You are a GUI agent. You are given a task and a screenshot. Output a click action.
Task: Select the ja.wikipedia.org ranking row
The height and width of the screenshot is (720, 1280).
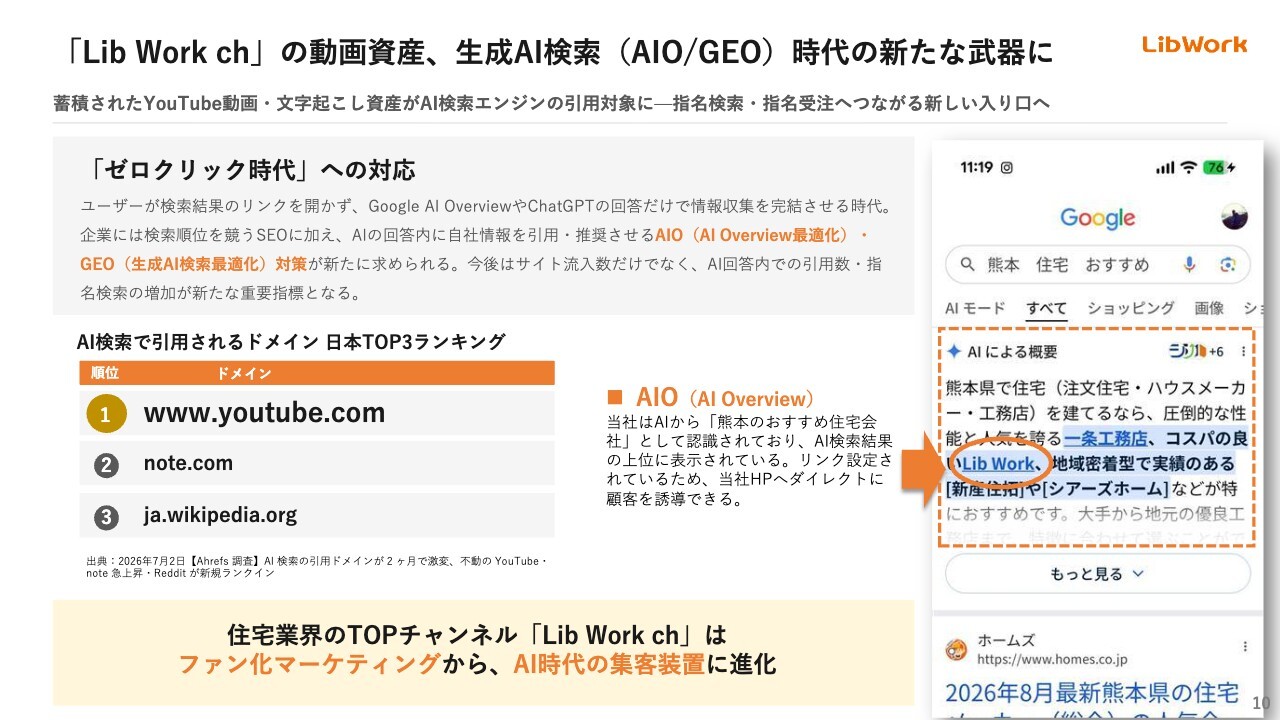(317, 516)
